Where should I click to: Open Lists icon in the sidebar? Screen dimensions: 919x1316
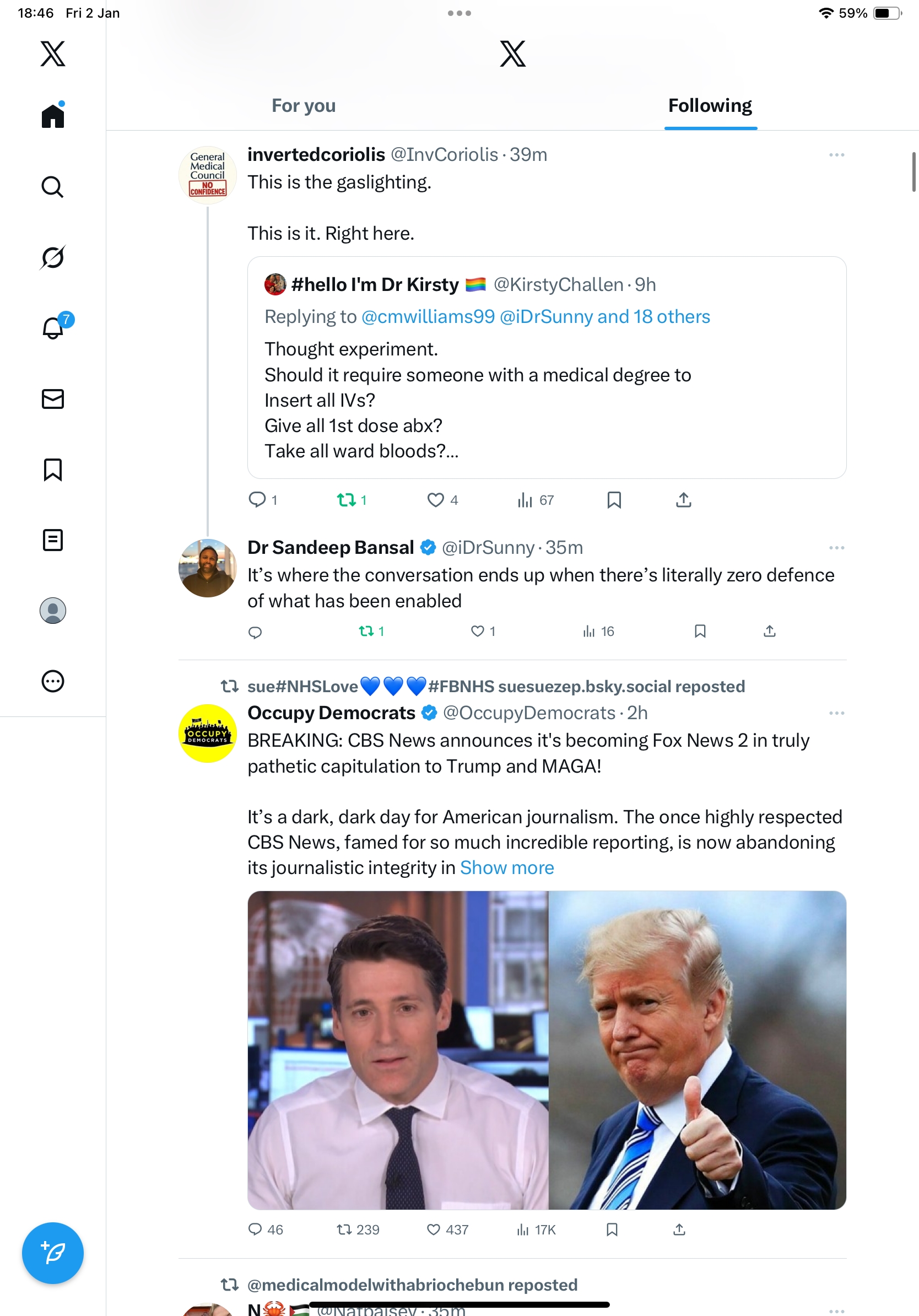pos(53,540)
